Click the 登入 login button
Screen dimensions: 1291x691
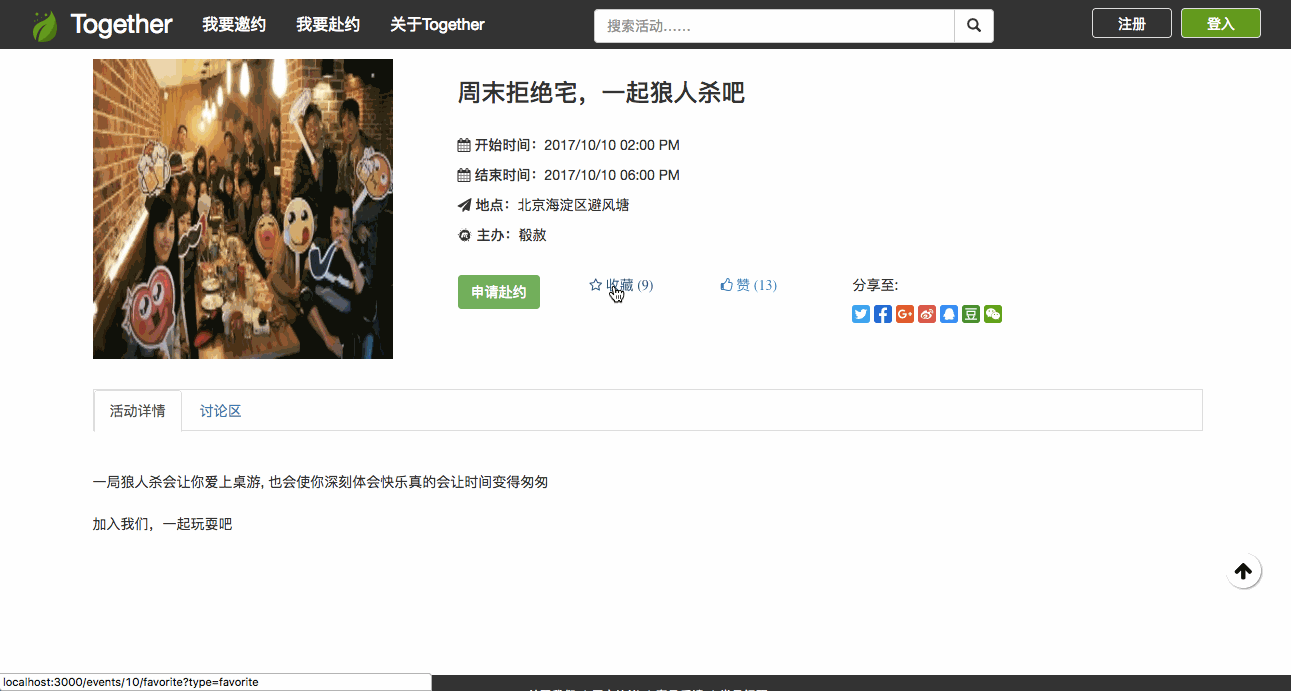pos(1221,24)
